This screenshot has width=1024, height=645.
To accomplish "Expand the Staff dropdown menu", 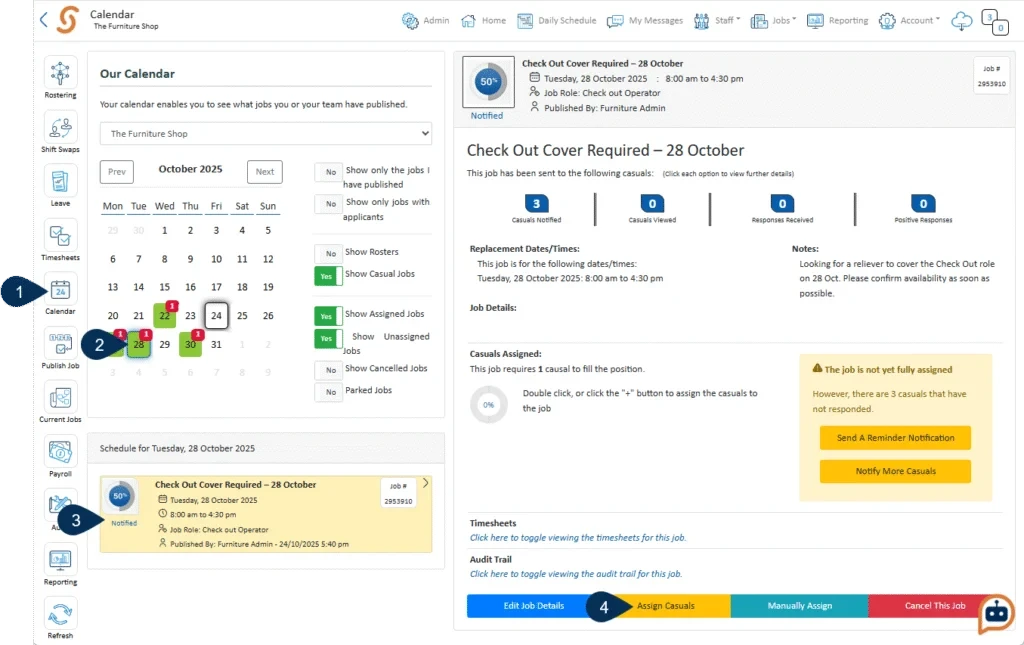I will point(717,21).
